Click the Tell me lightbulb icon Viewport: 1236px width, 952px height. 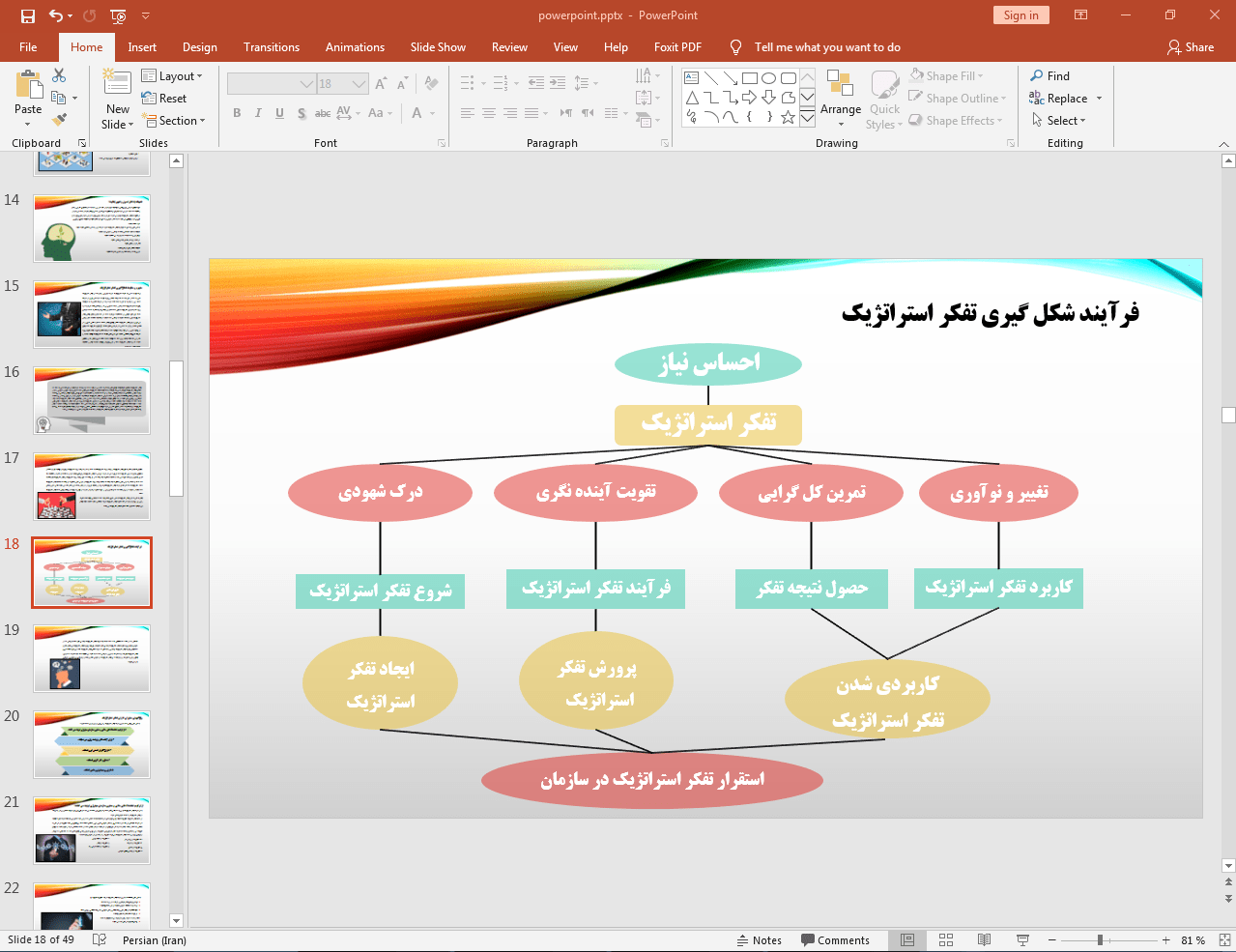point(736,46)
